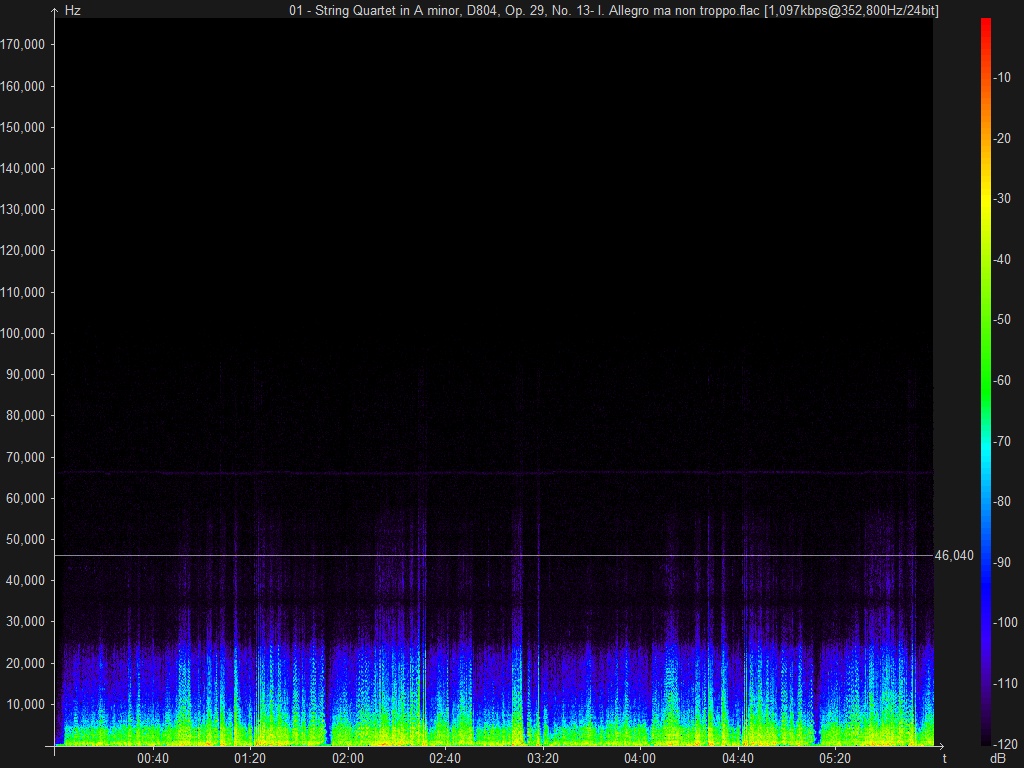Screen dimensions: 1024x768
Task: Click the -100 dB scale label
Action: (1006, 622)
